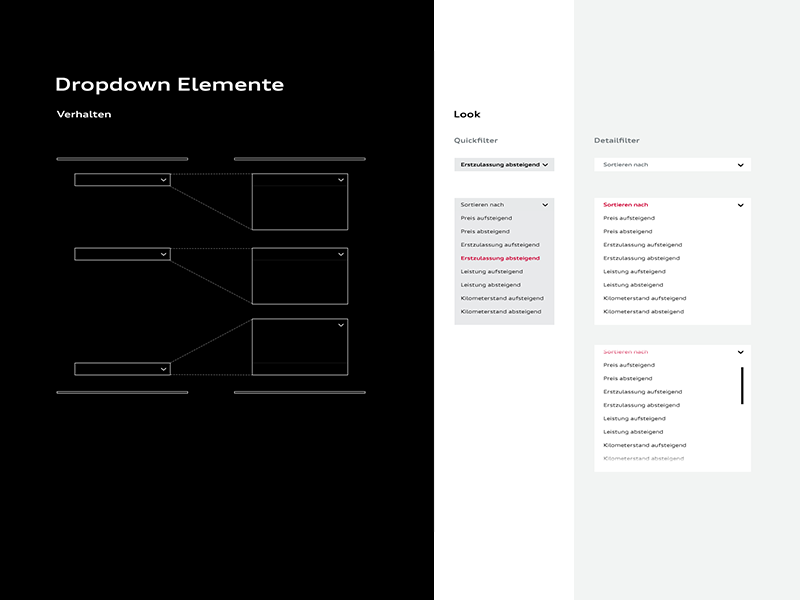
Task: Select 'Preis absteigend' in the Quickfilter list
Action: 485,232
